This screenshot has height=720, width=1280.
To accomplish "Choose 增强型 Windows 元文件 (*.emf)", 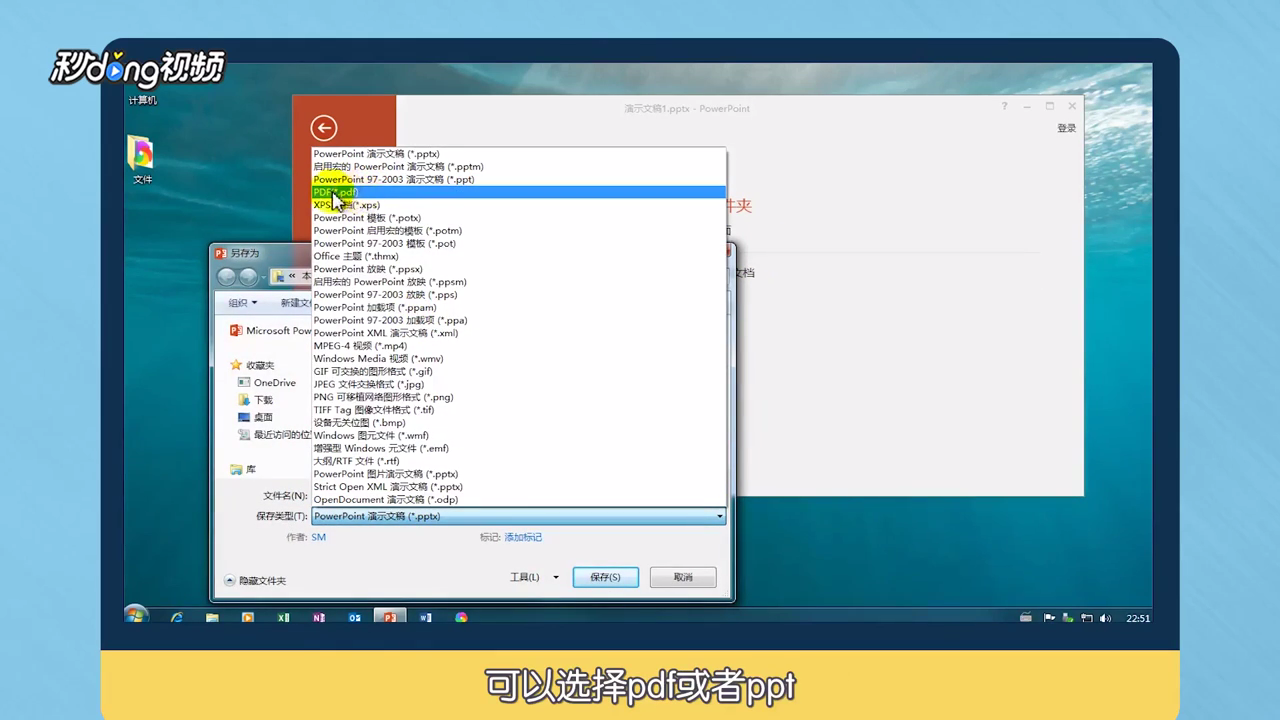I will 518,449.
